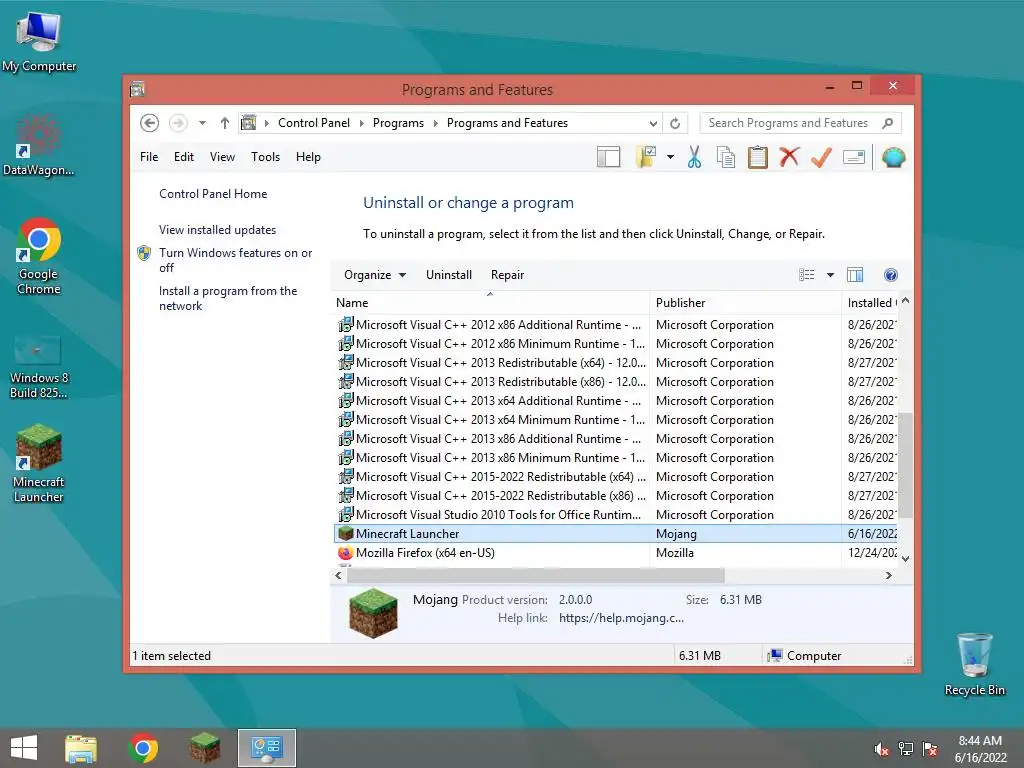The width and height of the screenshot is (1024, 768).
Task: Sort by Publisher column header
Action: (746, 303)
